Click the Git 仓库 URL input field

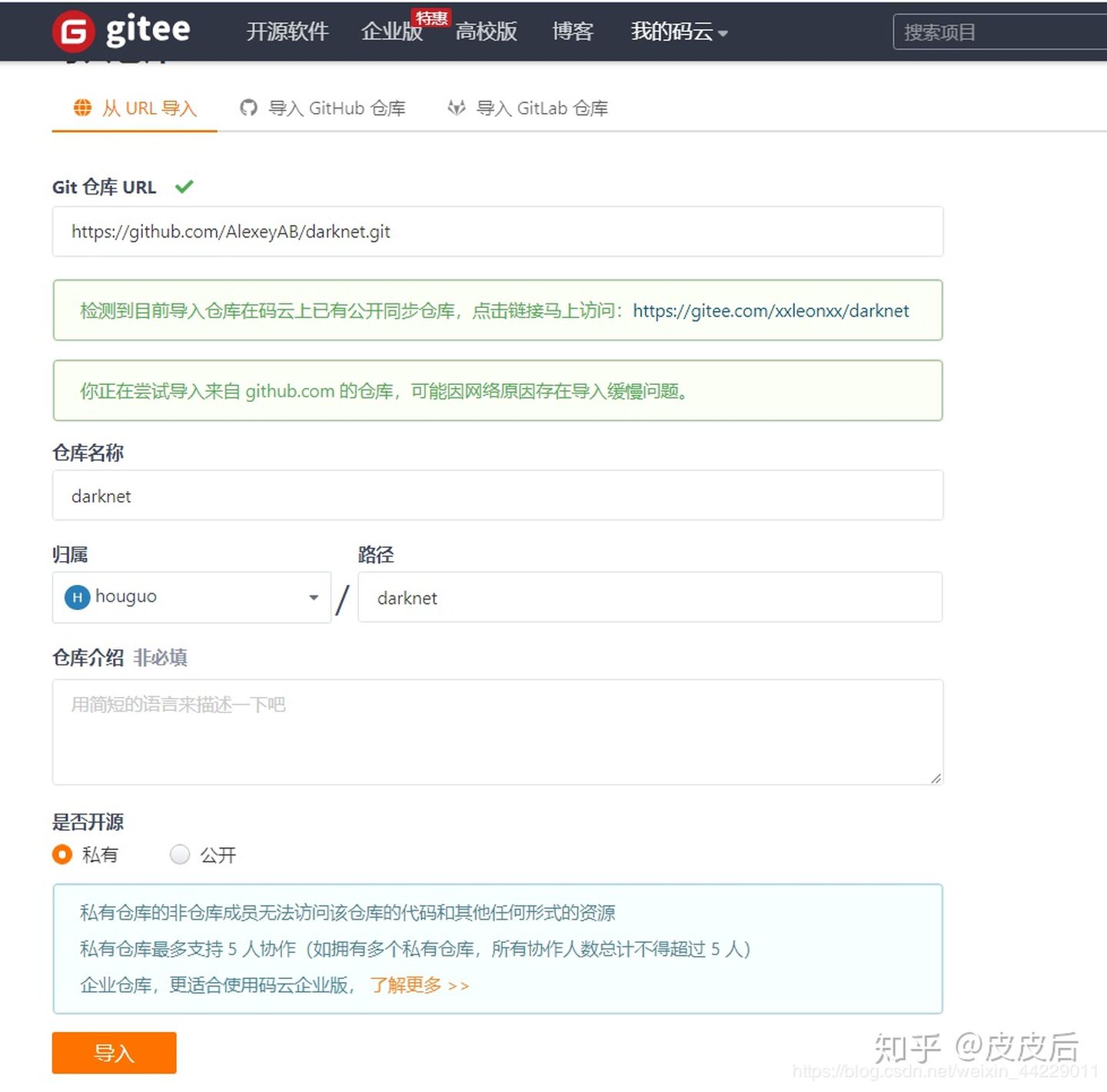[x=497, y=231]
